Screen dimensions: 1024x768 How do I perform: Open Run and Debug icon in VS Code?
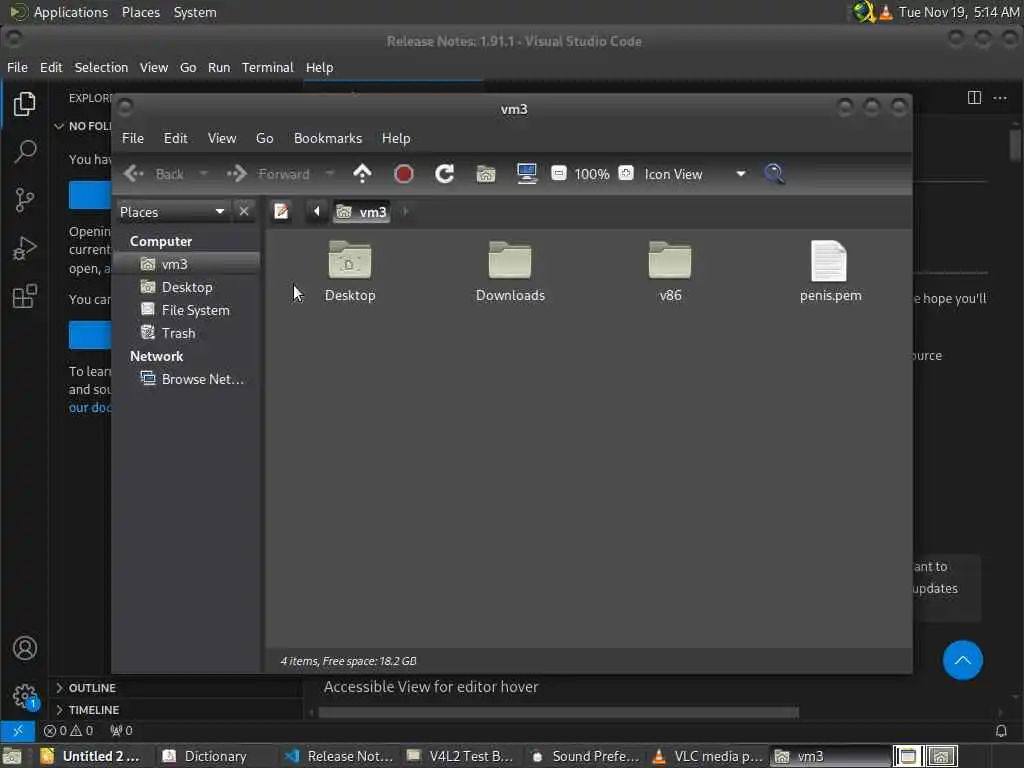(24, 248)
